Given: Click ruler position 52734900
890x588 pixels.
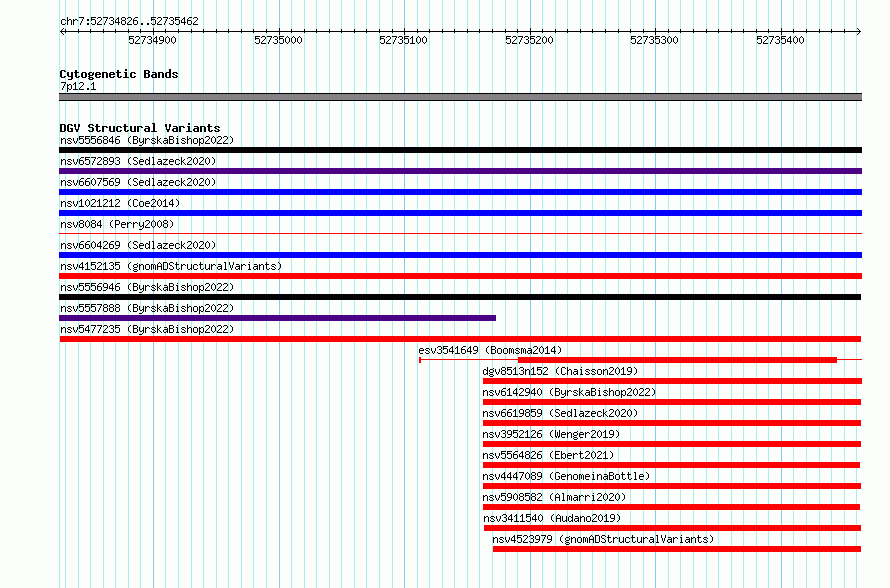Looking at the screenshot, I should pyautogui.click(x=152, y=40).
